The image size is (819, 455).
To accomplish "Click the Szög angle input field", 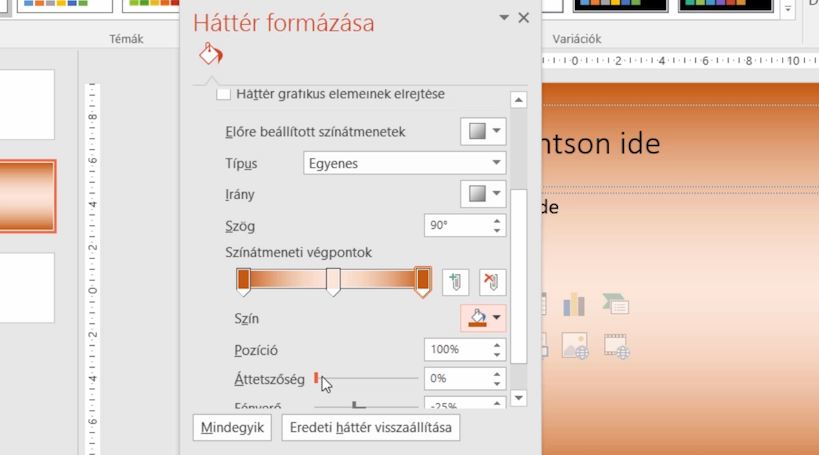I will click(458, 225).
